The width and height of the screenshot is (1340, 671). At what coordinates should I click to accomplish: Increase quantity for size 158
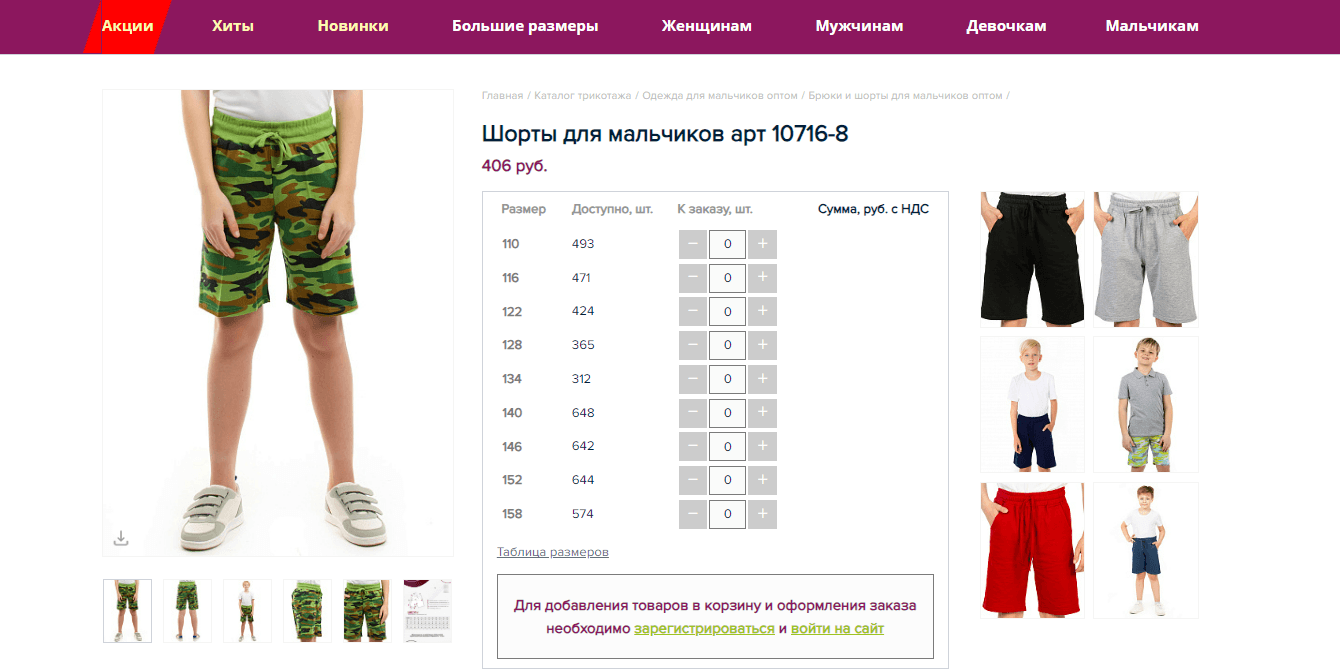click(762, 514)
